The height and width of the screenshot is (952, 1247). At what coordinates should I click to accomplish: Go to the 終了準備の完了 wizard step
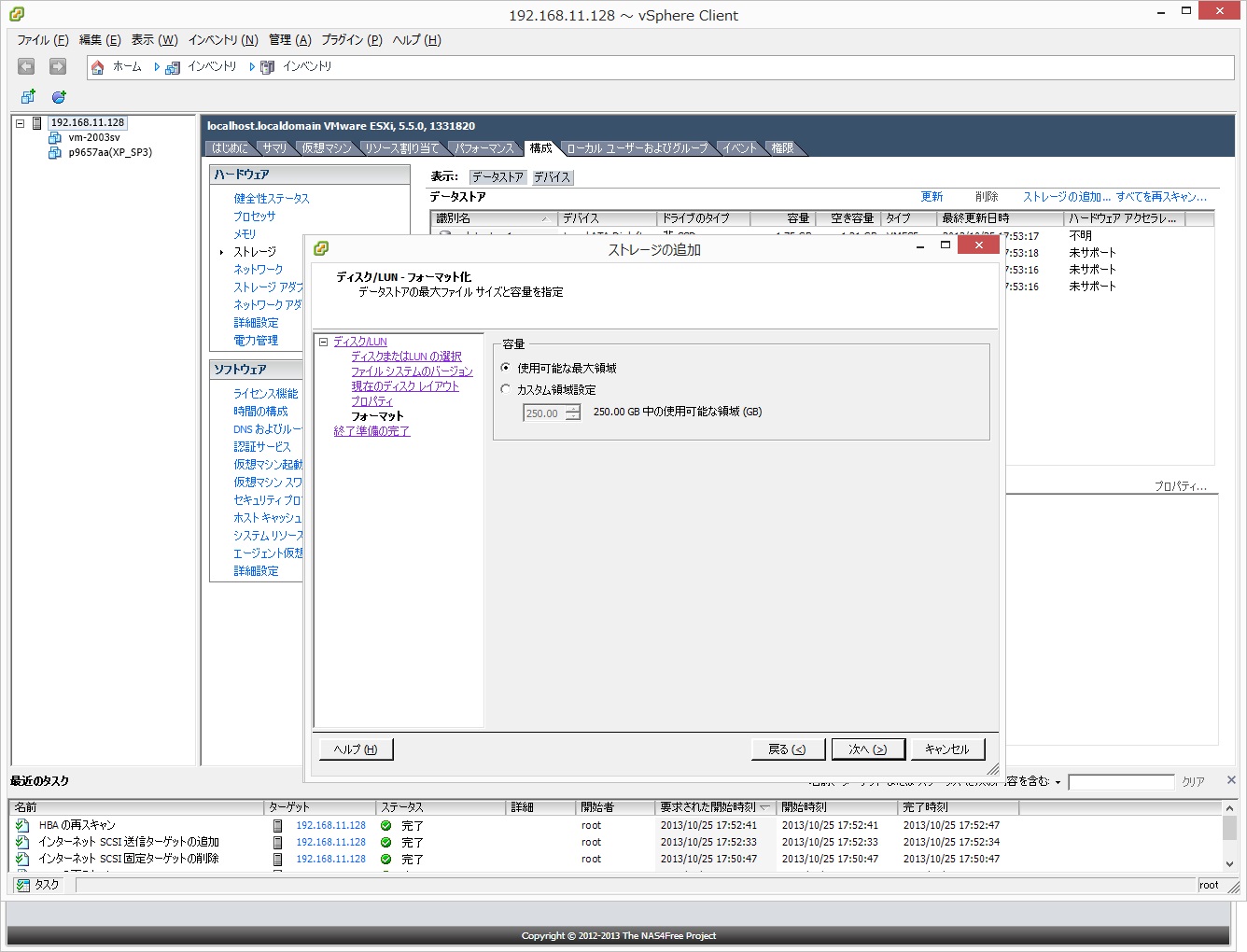[x=371, y=431]
